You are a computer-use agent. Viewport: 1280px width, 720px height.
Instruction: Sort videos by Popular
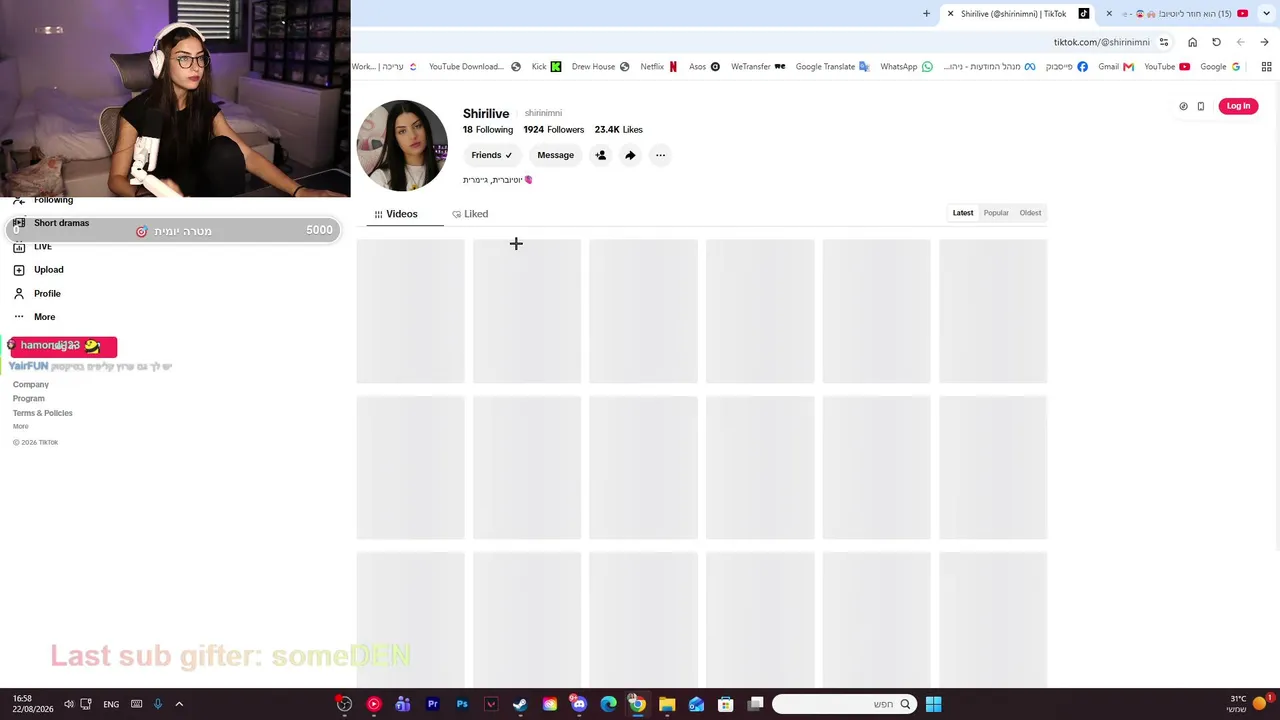click(996, 213)
